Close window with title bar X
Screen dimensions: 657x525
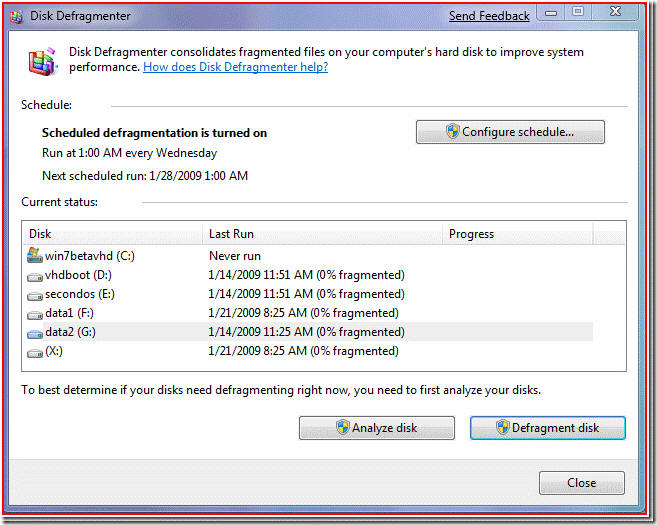[615, 12]
